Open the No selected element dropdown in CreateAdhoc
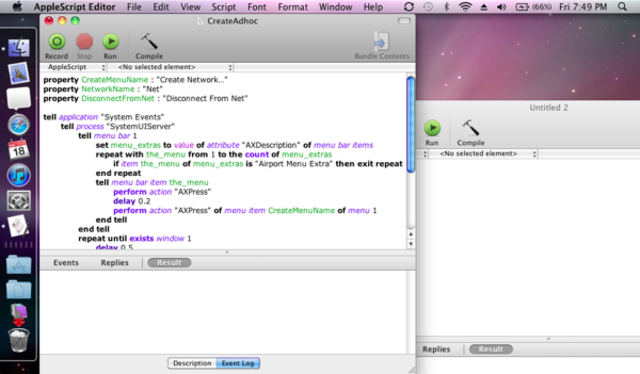Screen dimensions: 640x374 [171, 67]
